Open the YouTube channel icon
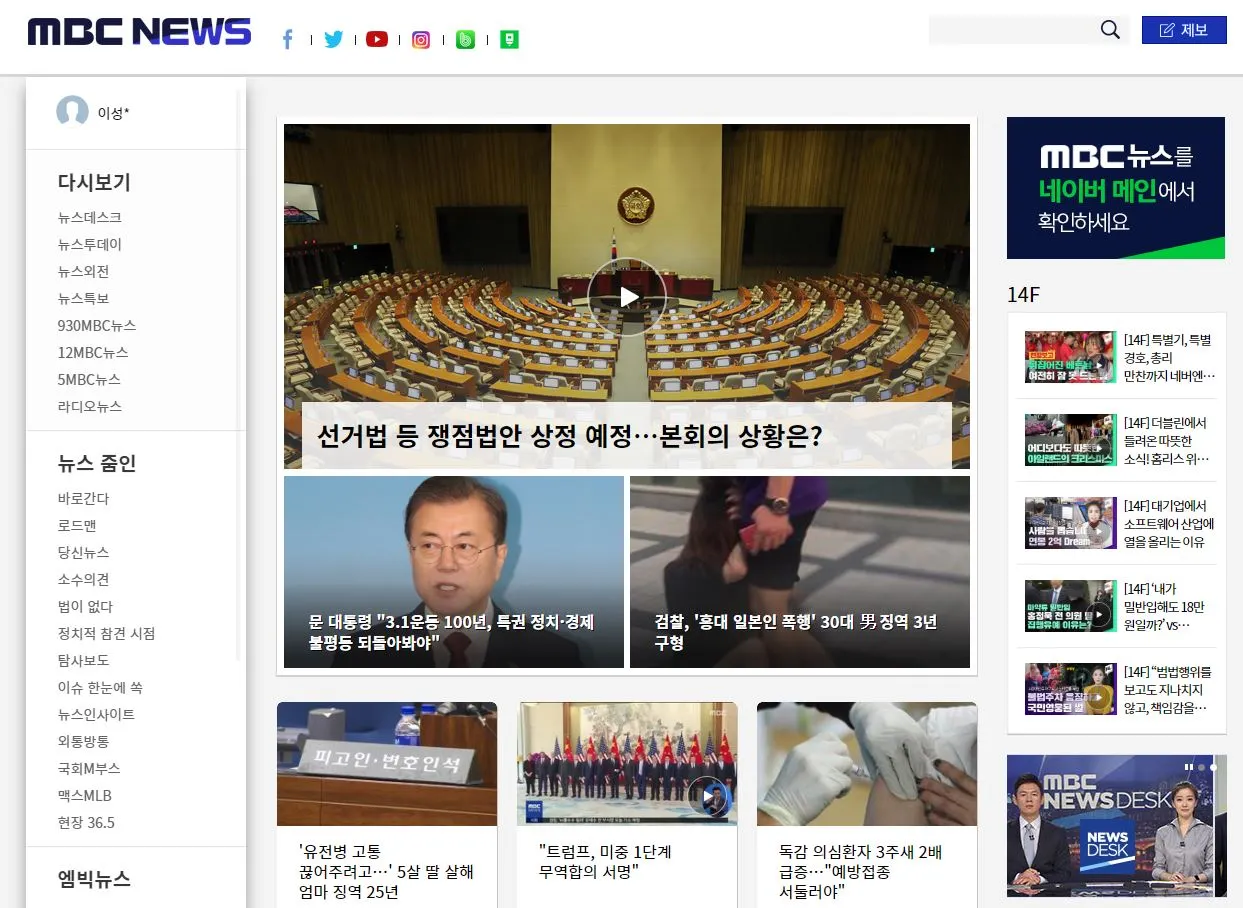This screenshot has width=1243, height=908. click(x=377, y=39)
